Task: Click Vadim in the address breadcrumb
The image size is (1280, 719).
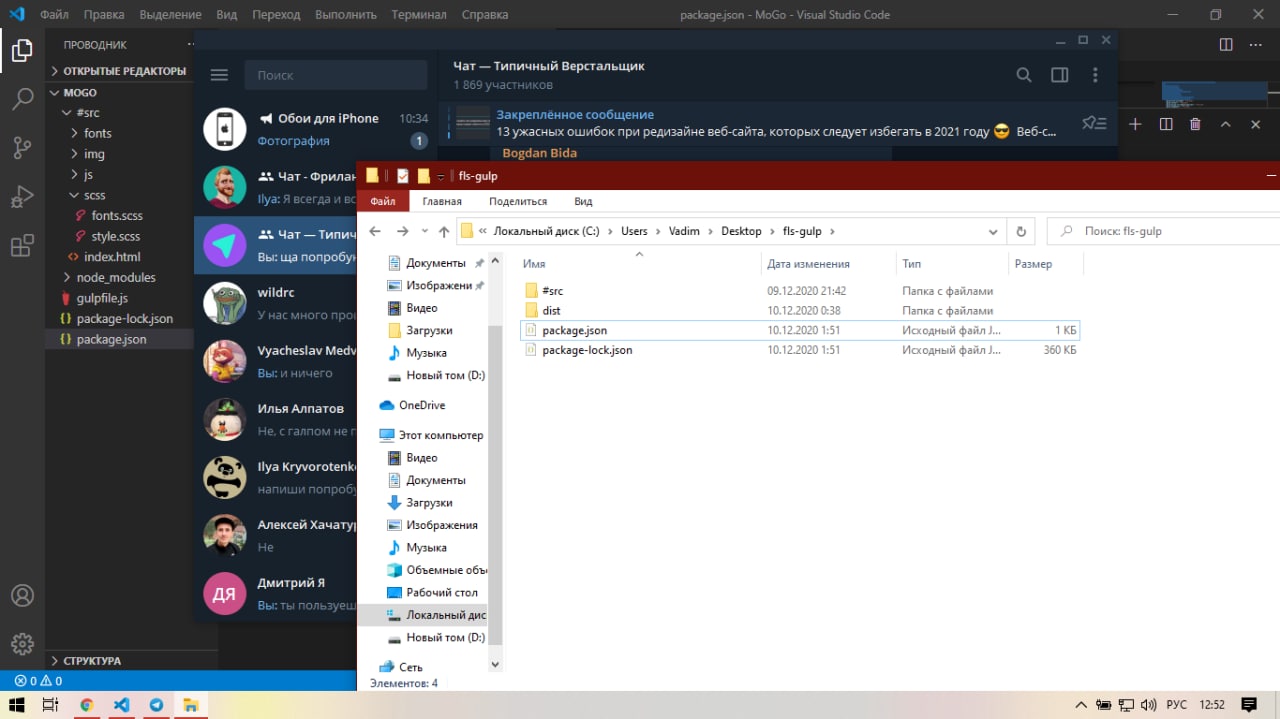Action: coord(684,231)
